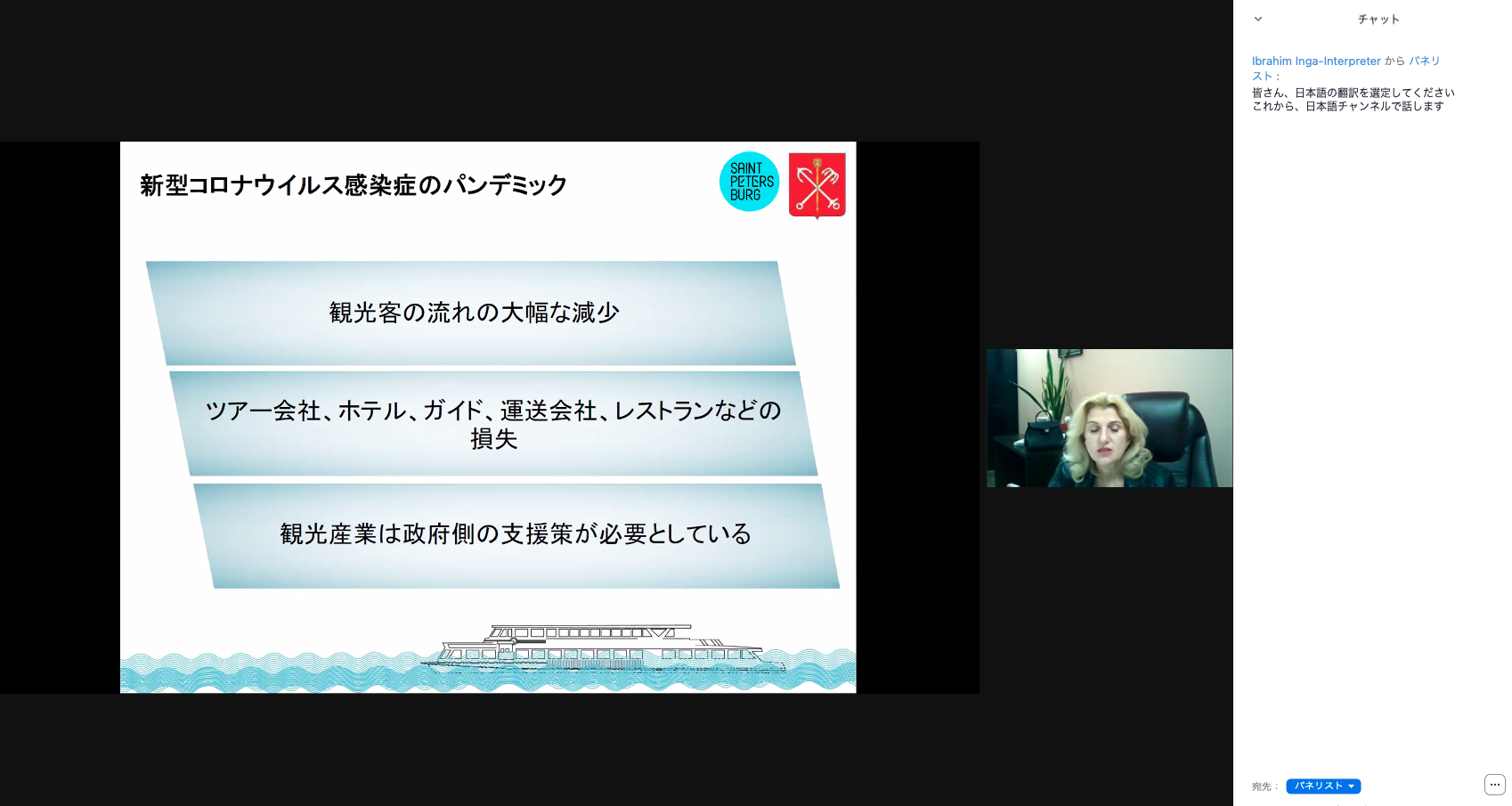Click the chat line 皆さん、日本語の翻訳を選定してください
Screen dimensions: 1512x806
point(1353,93)
